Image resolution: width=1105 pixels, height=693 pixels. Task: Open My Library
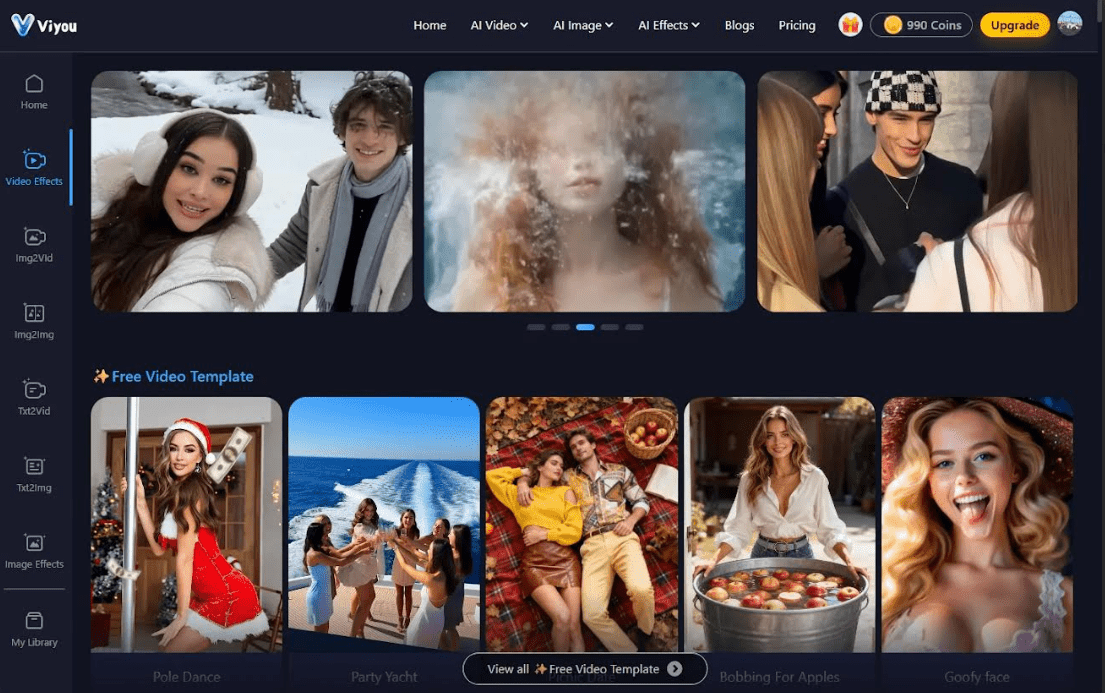34,628
